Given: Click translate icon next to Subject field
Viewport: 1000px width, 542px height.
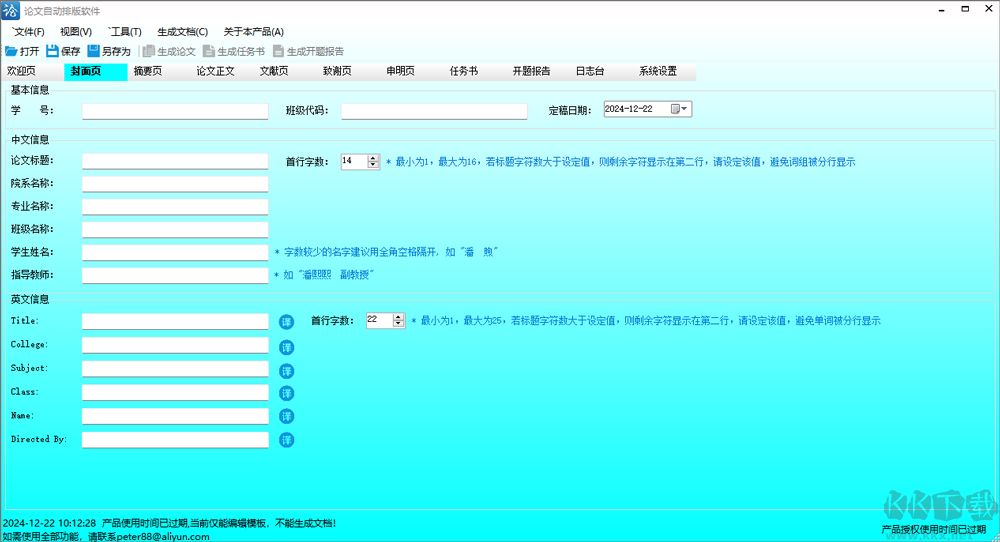Looking at the screenshot, I should [x=287, y=370].
